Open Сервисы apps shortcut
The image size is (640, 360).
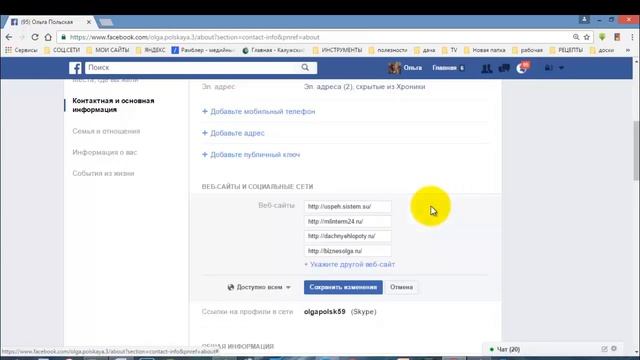(x=21, y=50)
